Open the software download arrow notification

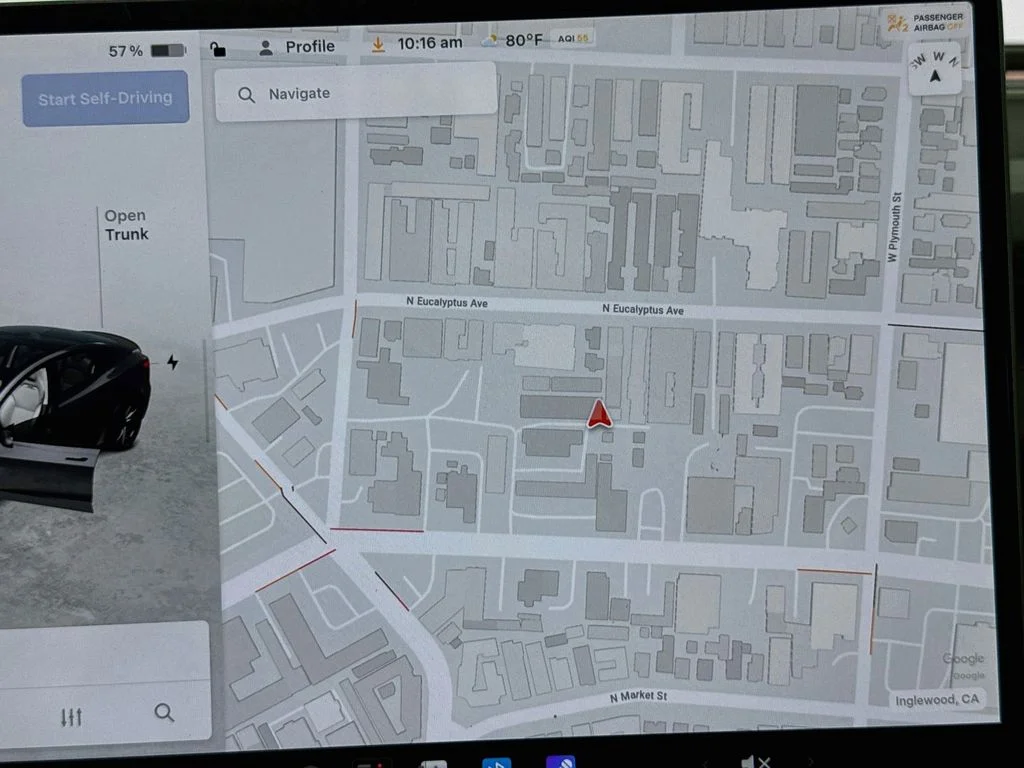point(377,44)
